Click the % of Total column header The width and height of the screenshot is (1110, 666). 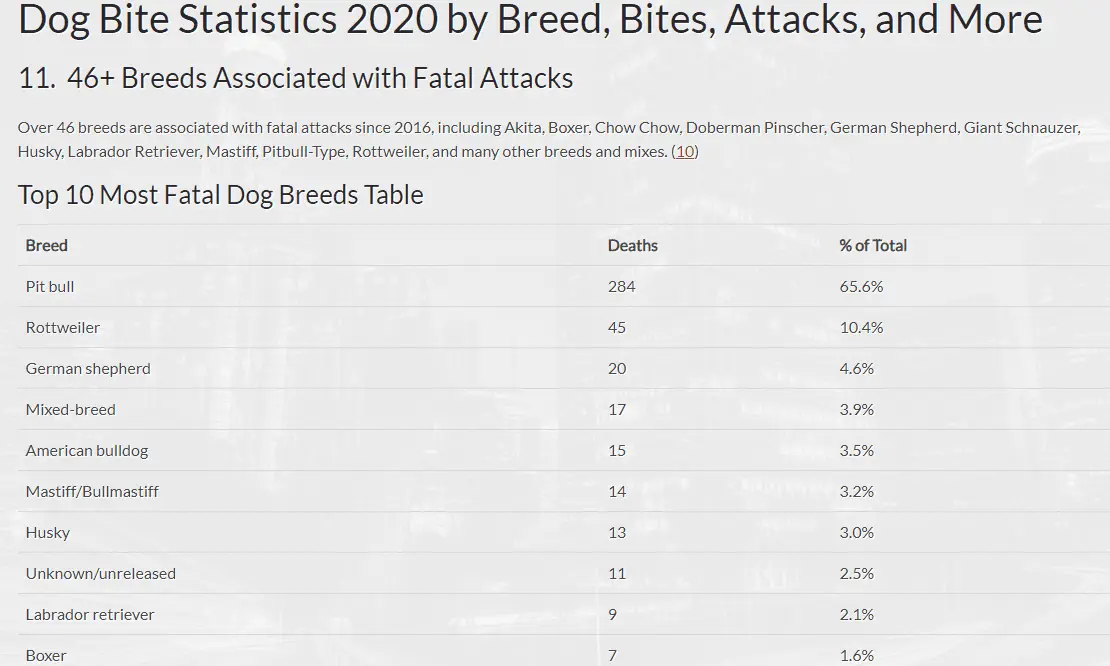[873, 245]
